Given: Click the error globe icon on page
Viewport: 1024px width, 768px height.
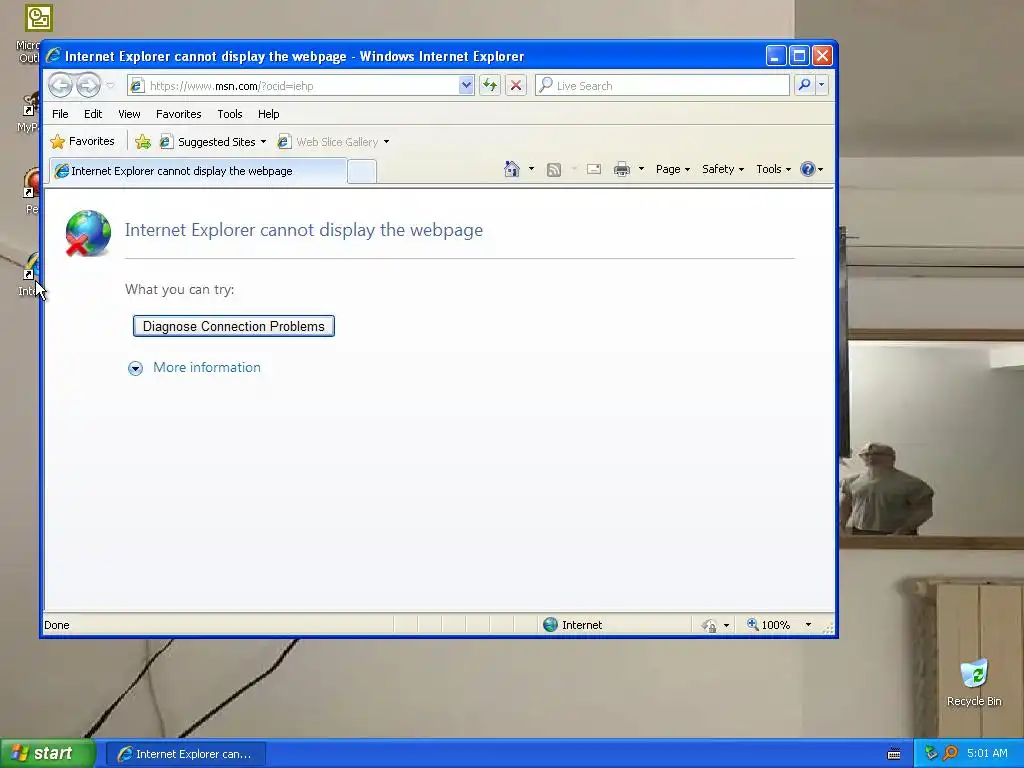Looking at the screenshot, I should (88, 233).
